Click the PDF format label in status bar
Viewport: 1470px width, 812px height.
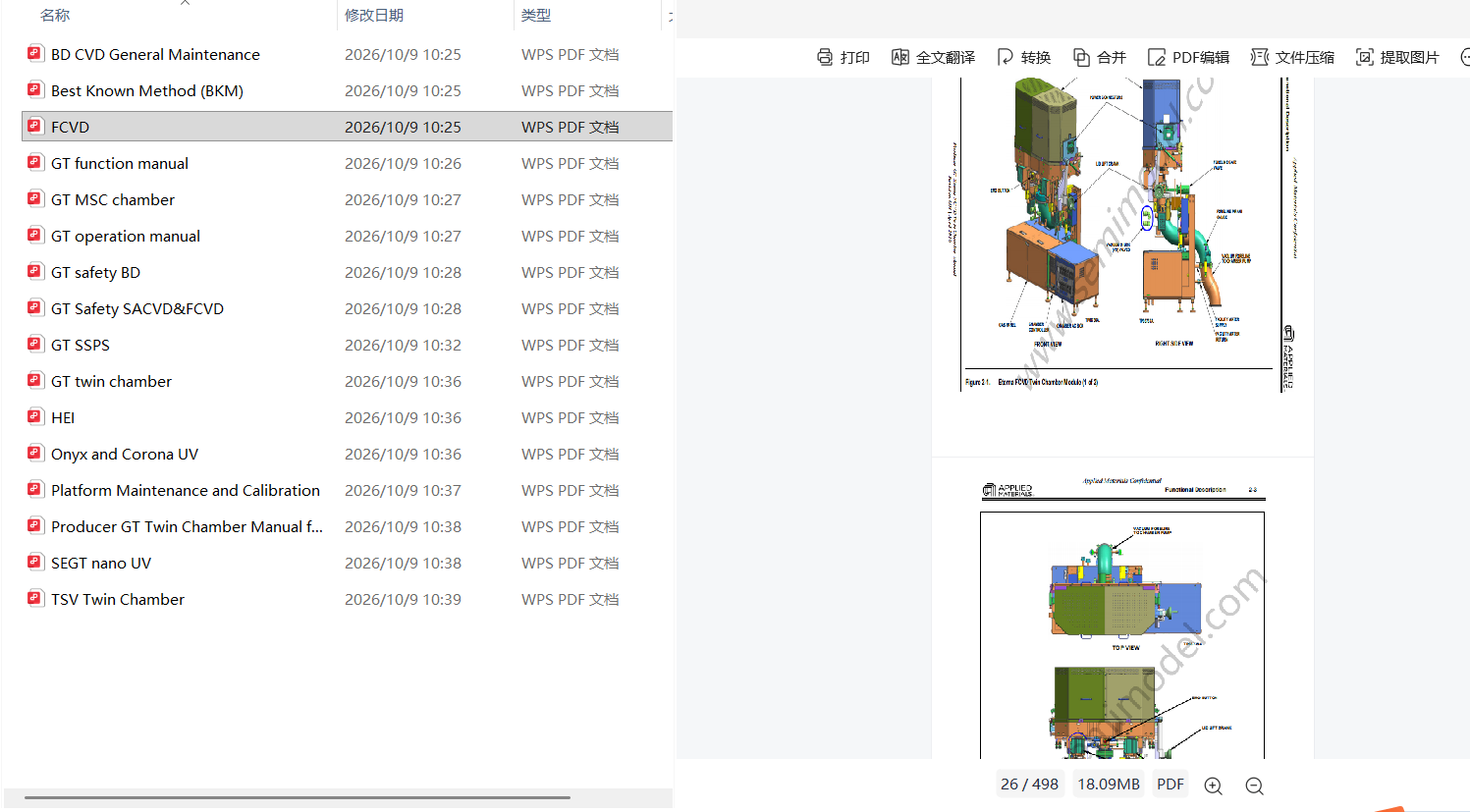tap(1171, 784)
